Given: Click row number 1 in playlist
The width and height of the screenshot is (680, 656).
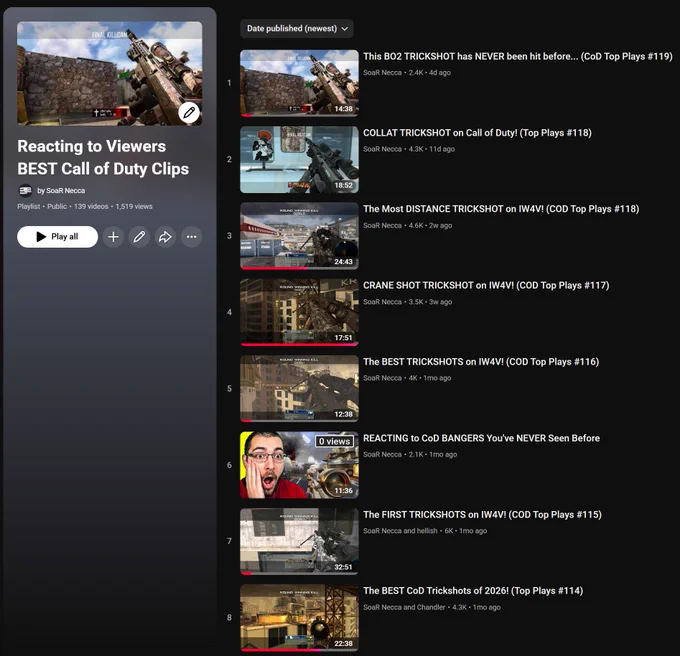Looking at the screenshot, I should [x=229, y=83].
